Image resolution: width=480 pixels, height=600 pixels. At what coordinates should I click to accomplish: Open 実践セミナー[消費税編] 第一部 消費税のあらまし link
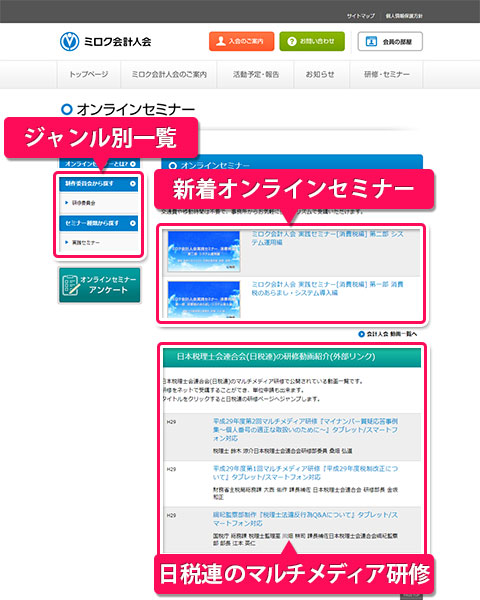point(327,289)
